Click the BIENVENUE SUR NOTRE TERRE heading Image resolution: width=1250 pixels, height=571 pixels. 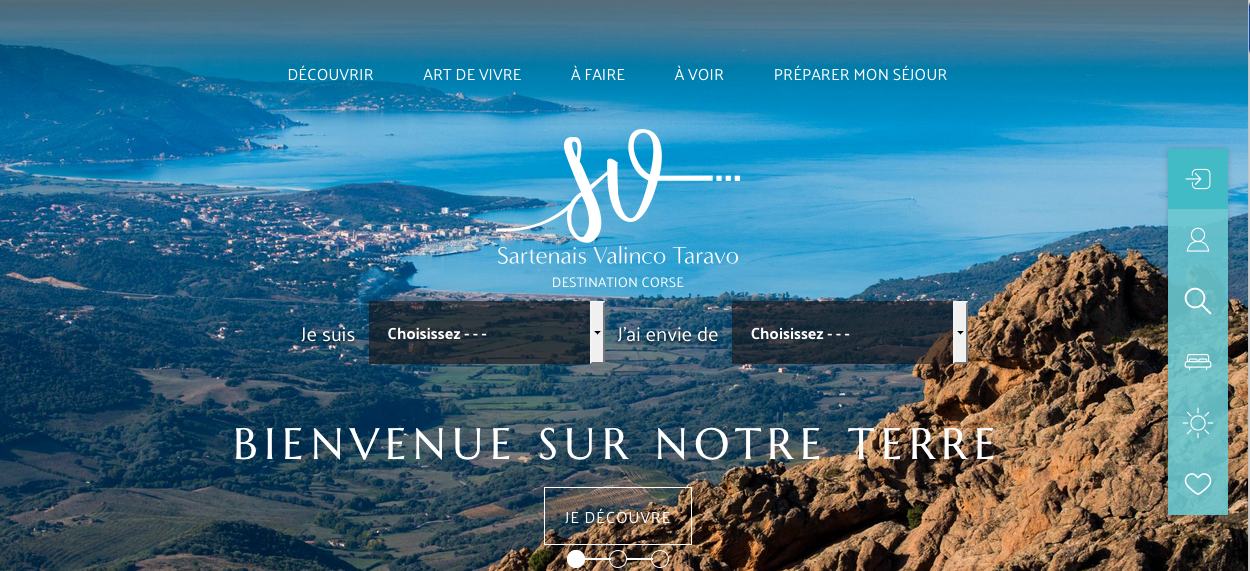click(x=616, y=445)
